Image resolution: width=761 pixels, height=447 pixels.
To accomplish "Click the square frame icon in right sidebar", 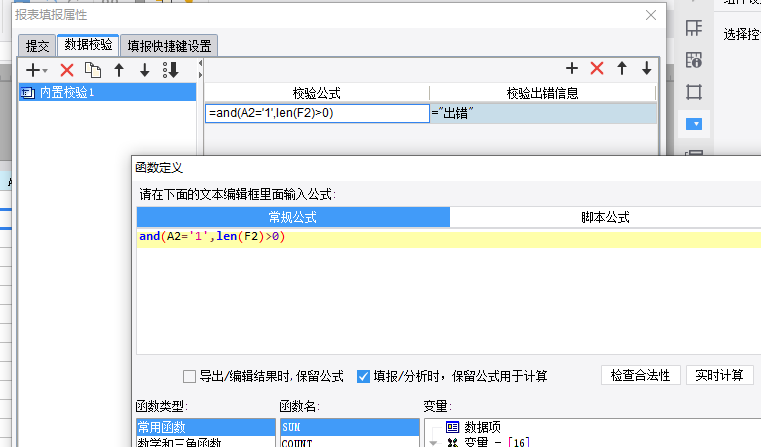I will 694,92.
